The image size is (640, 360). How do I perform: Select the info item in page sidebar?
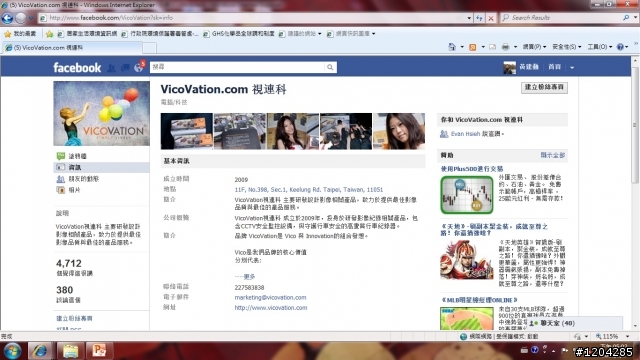(101, 167)
